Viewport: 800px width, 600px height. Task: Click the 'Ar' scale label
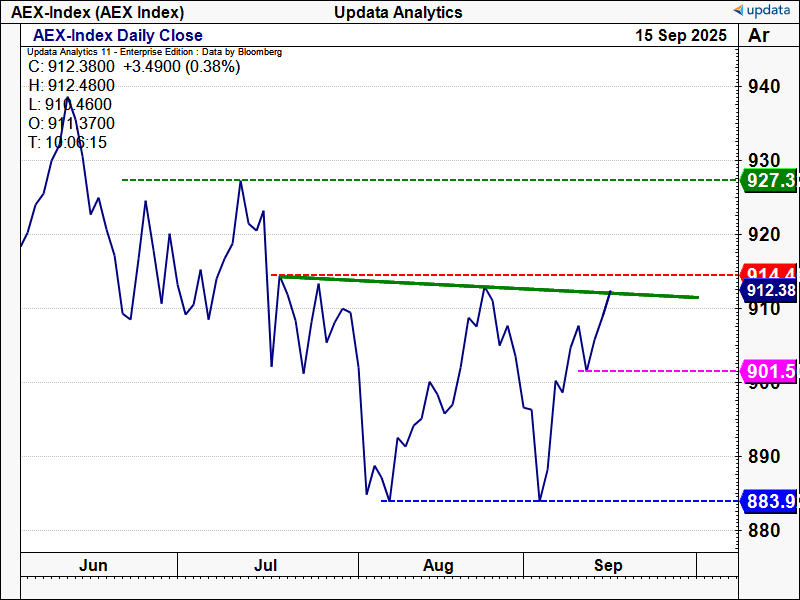click(759, 35)
